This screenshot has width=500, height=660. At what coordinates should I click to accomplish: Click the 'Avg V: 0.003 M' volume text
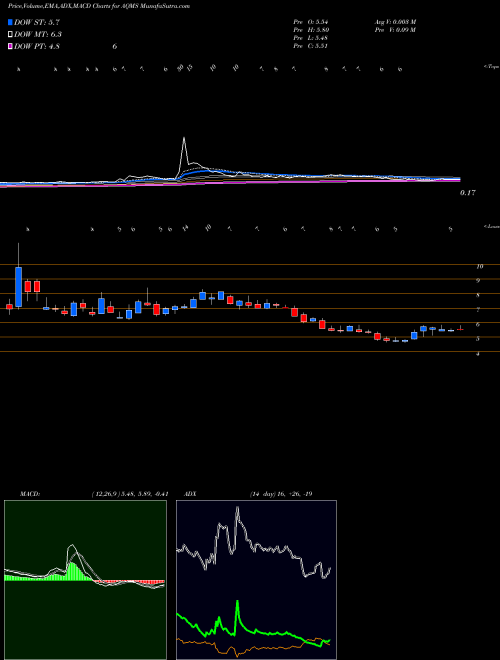(395, 21)
